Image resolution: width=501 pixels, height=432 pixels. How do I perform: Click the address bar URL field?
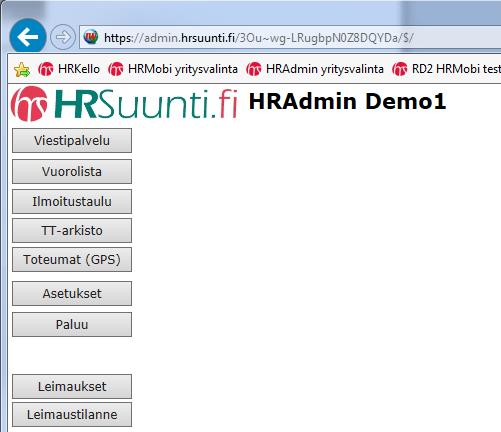(x=290, y=37)
